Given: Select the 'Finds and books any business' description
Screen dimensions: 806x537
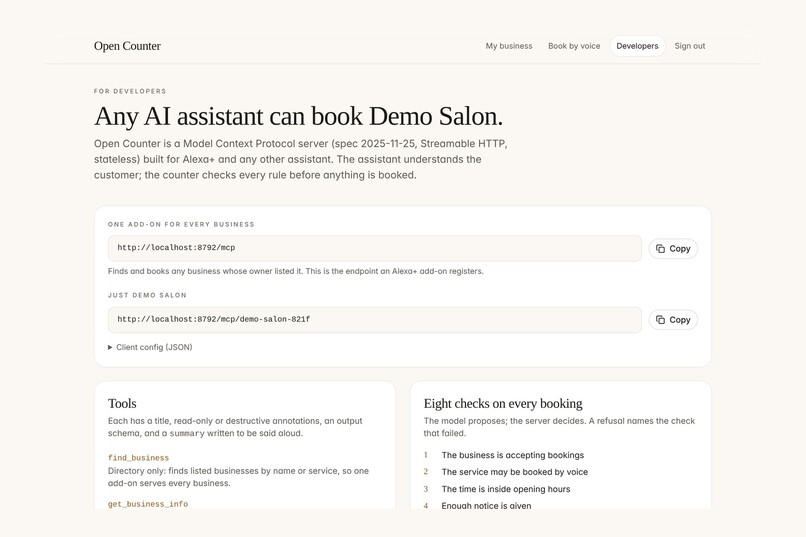Looking at the screenshot, I should point(296,271).
